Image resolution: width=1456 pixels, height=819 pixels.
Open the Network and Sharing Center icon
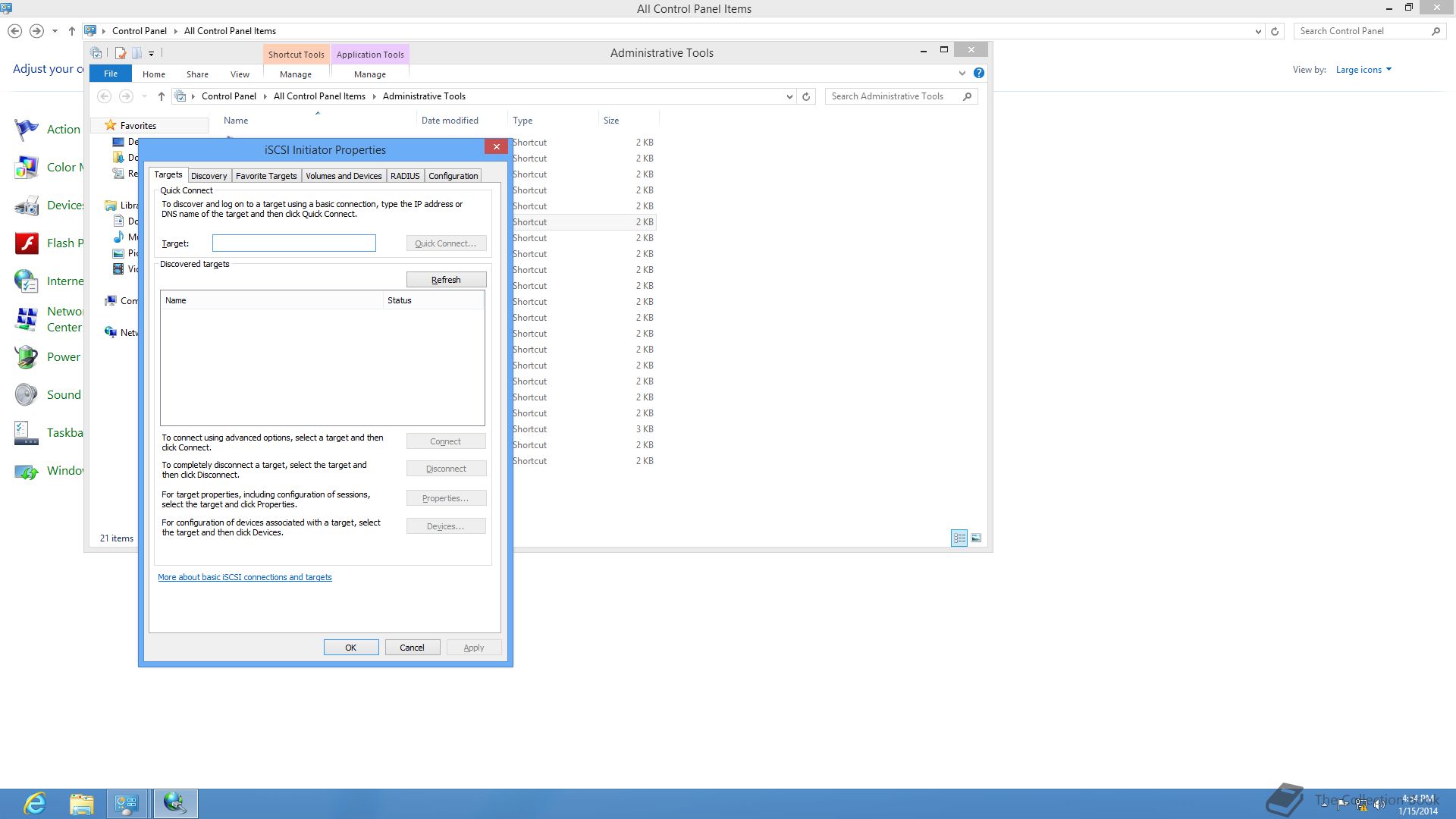[27, 319]
